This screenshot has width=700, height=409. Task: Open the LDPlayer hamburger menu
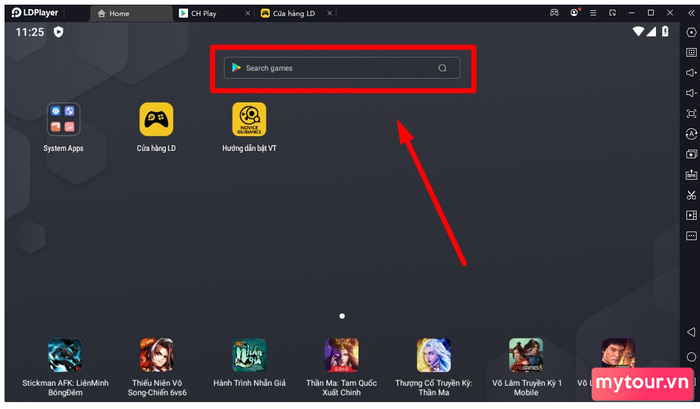[x=593, y=13]
